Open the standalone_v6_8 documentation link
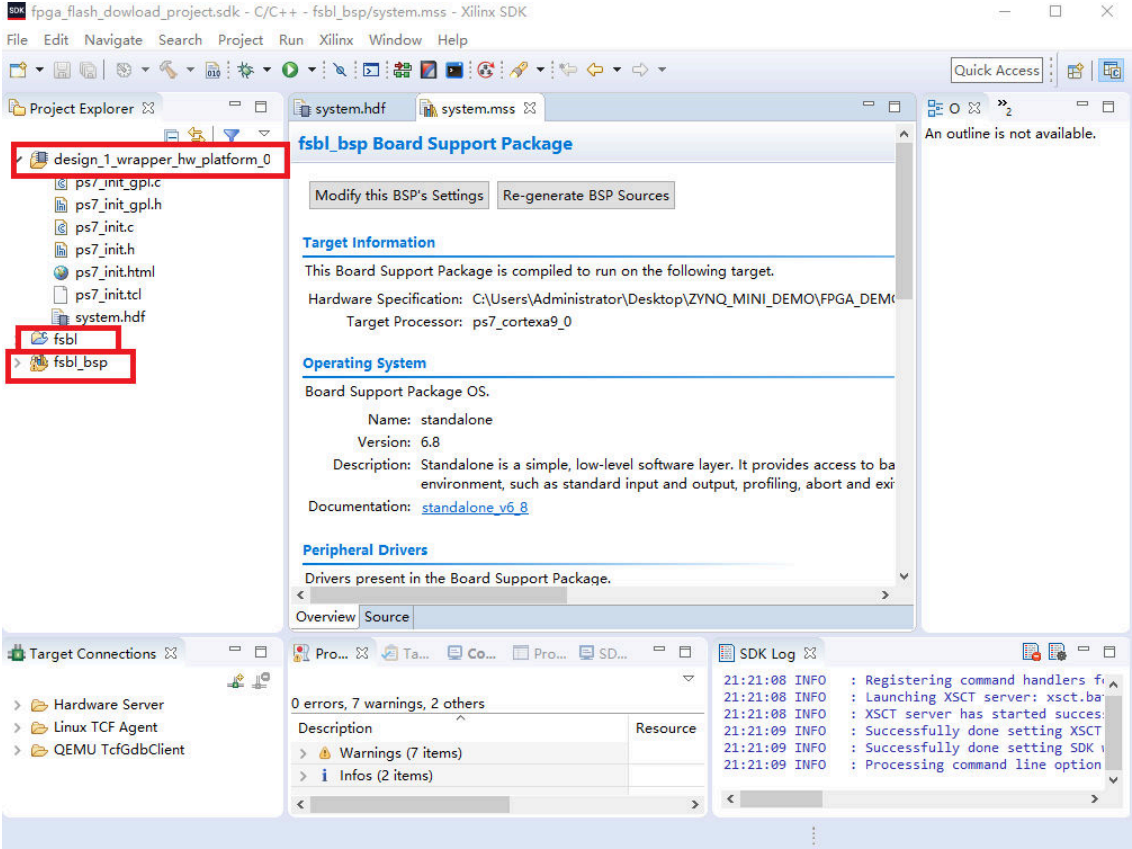 474,507
